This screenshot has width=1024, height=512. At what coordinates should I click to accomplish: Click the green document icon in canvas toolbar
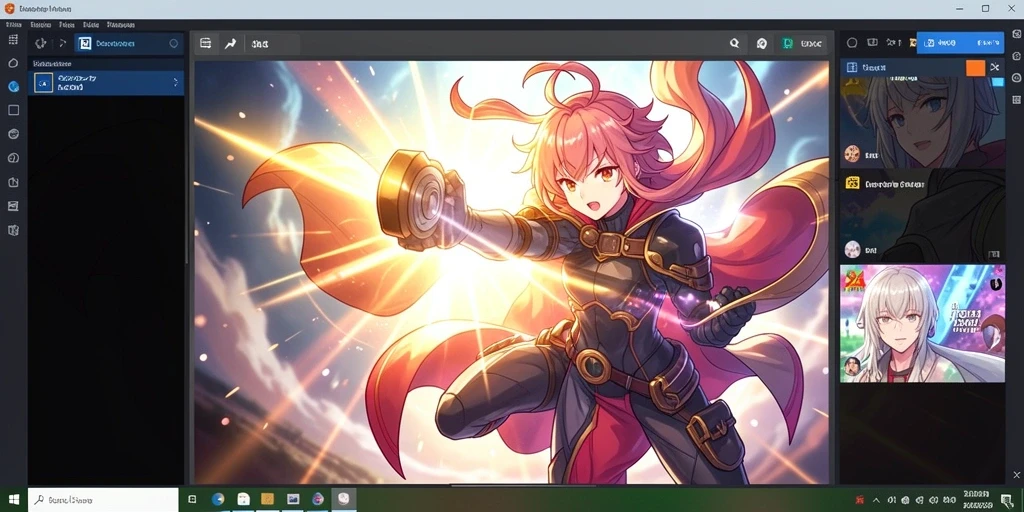click(x=788, y=44)
